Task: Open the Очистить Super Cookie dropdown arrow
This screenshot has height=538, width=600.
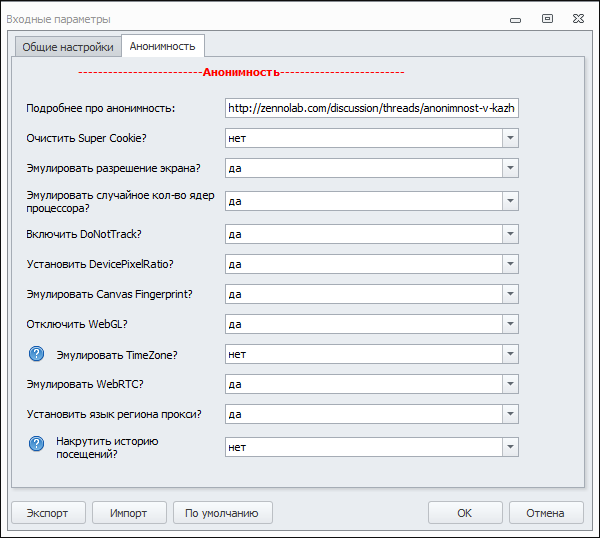Action: (510, 138)
